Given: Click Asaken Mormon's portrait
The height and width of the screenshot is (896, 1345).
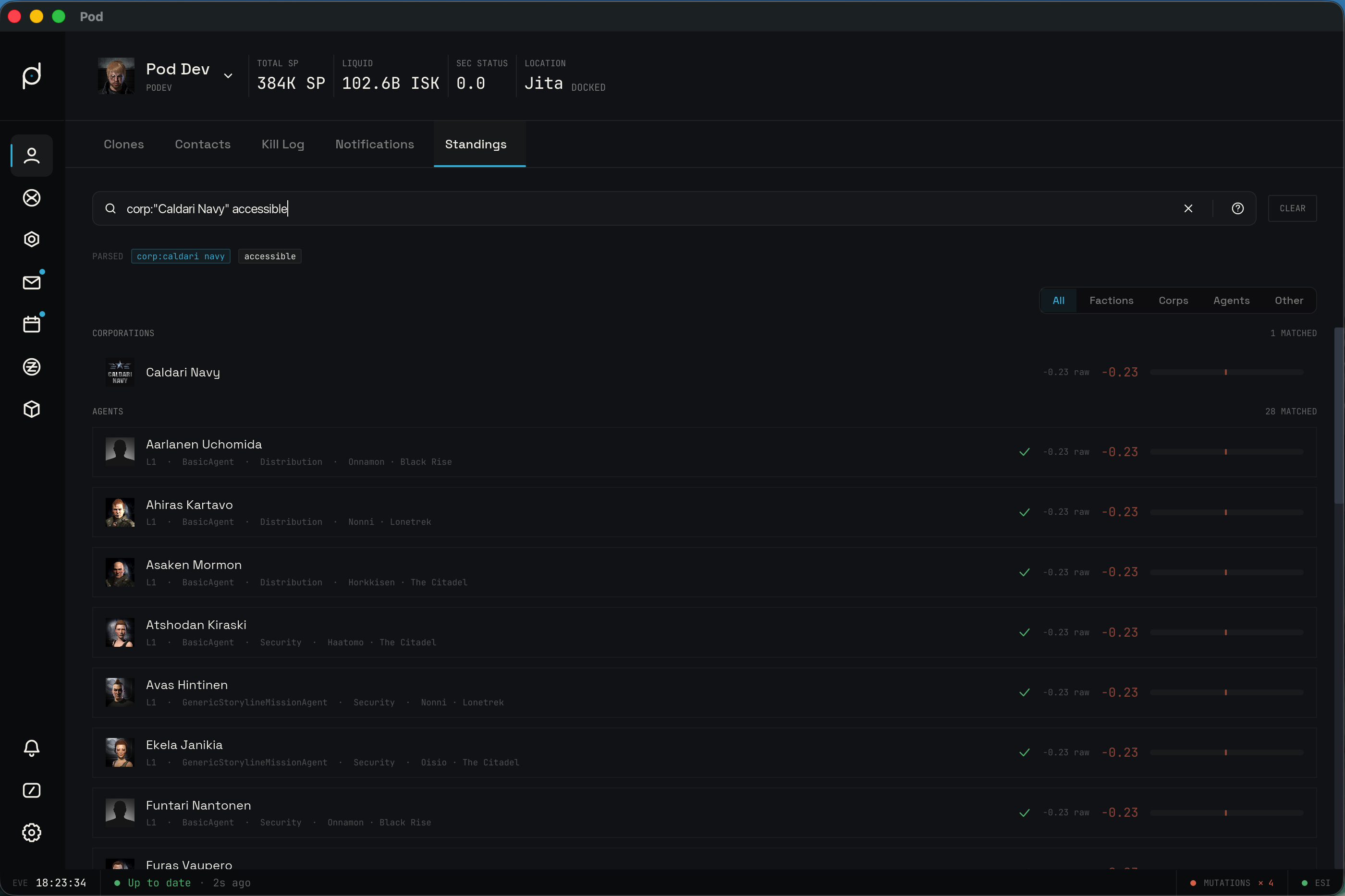Looking at the screenshot, I should pyautogui.click(x=120, y=572).
